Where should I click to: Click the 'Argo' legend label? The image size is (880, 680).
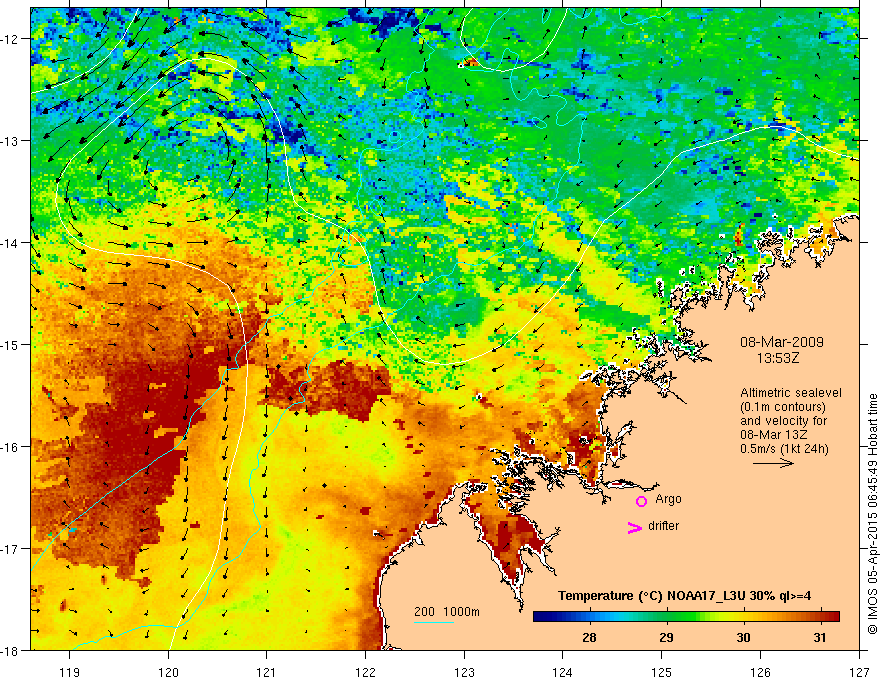point(668,499)
